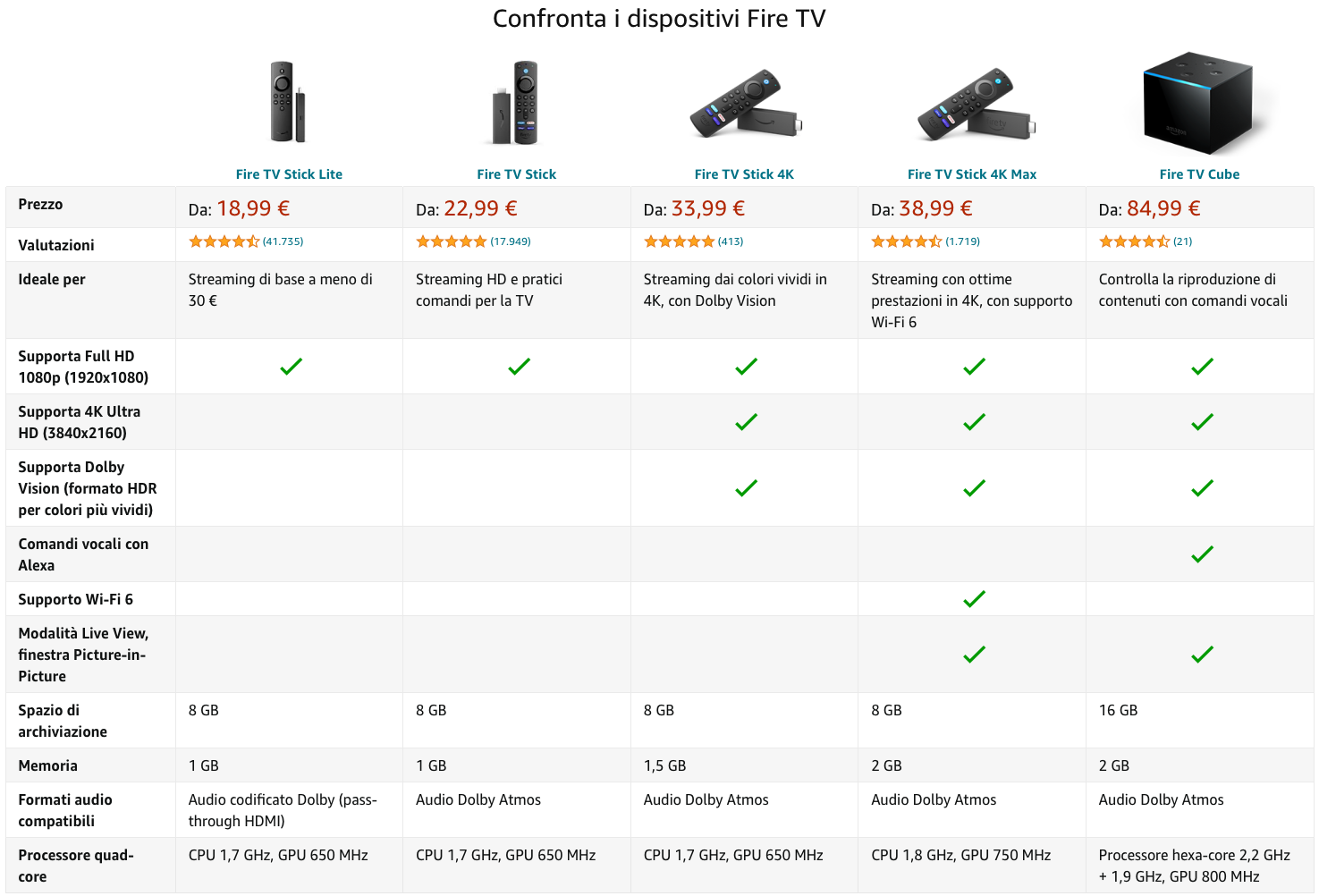Open the Fire TV Cube title link
Viewport: 1319px width, 896px height.
(1199, 174)
